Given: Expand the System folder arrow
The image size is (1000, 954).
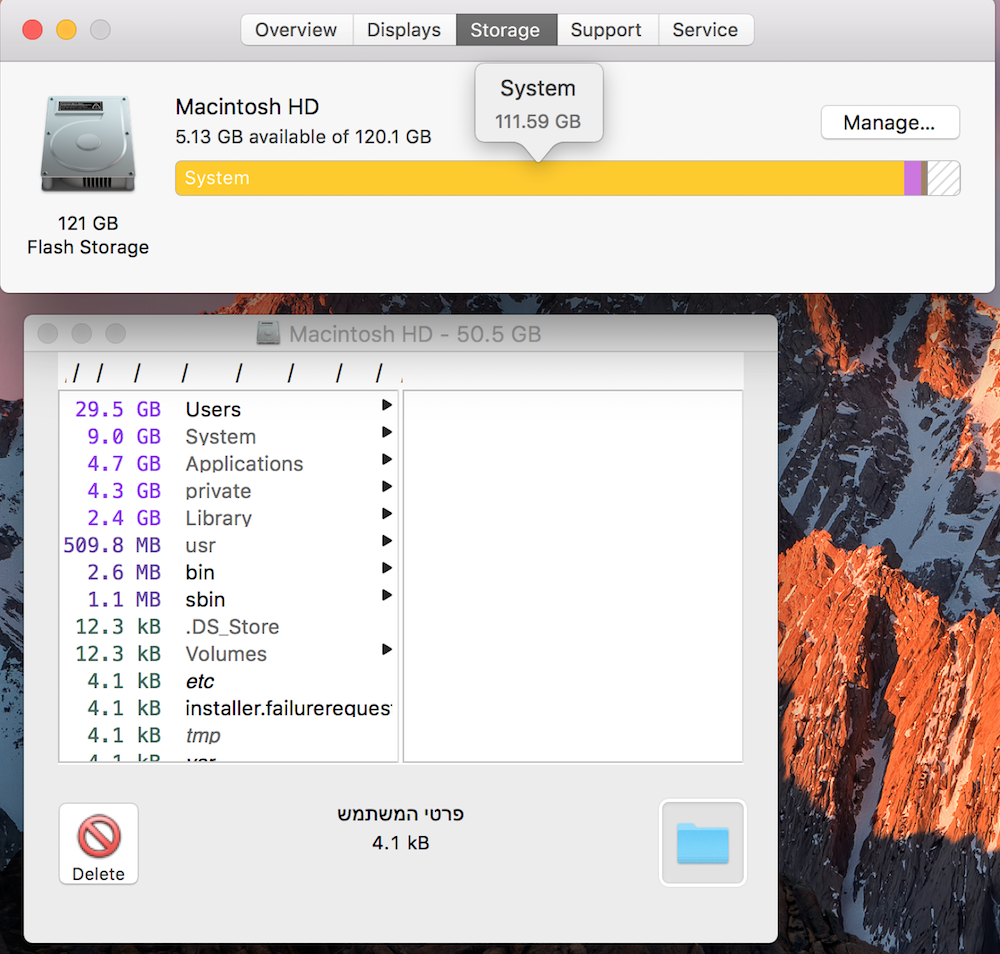Looking at the screenshot, I should 386,432.
